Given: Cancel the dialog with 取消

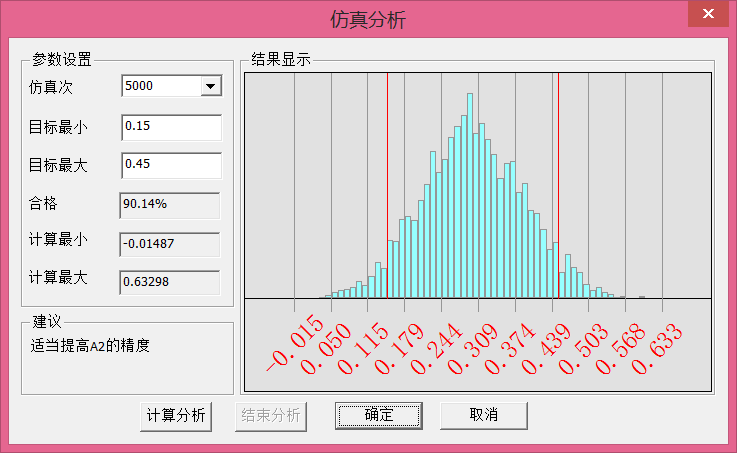Looking at the screenshot, I should tap(483, 415).
